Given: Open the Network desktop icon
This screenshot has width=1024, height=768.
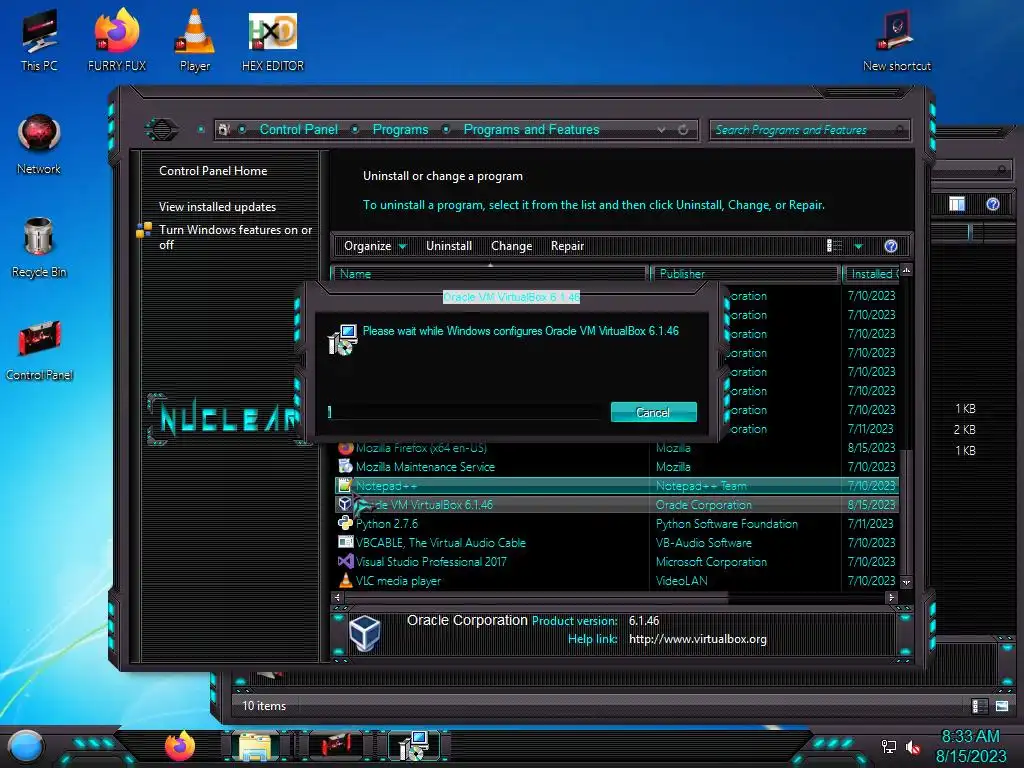Looking at the screenshot, I should point(39,144).
